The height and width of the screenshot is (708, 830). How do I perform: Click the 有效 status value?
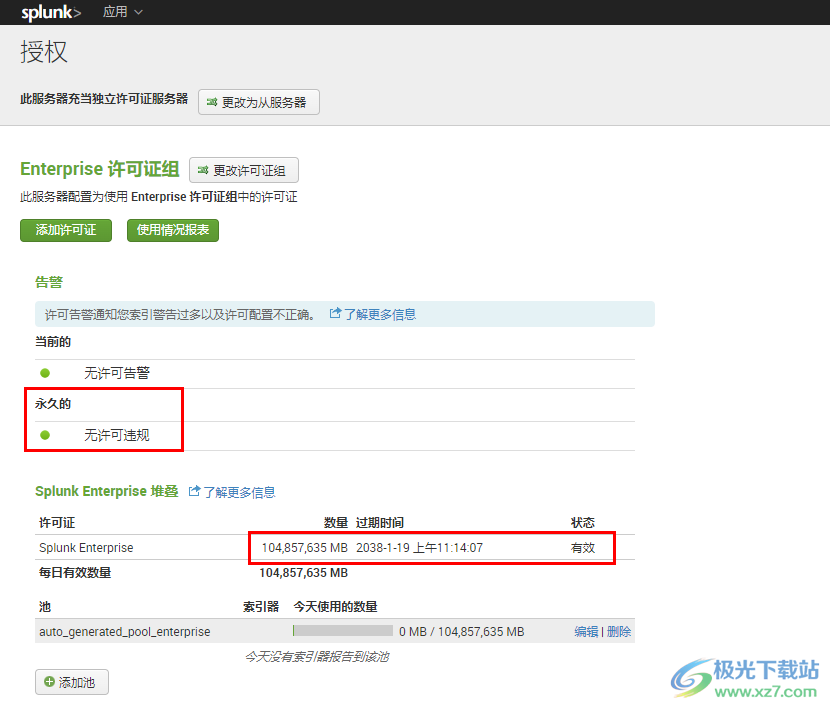pos(583,548)
